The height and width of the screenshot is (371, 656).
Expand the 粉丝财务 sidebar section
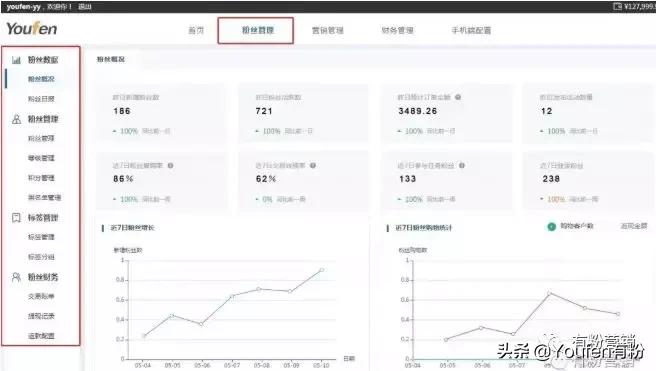43,277
